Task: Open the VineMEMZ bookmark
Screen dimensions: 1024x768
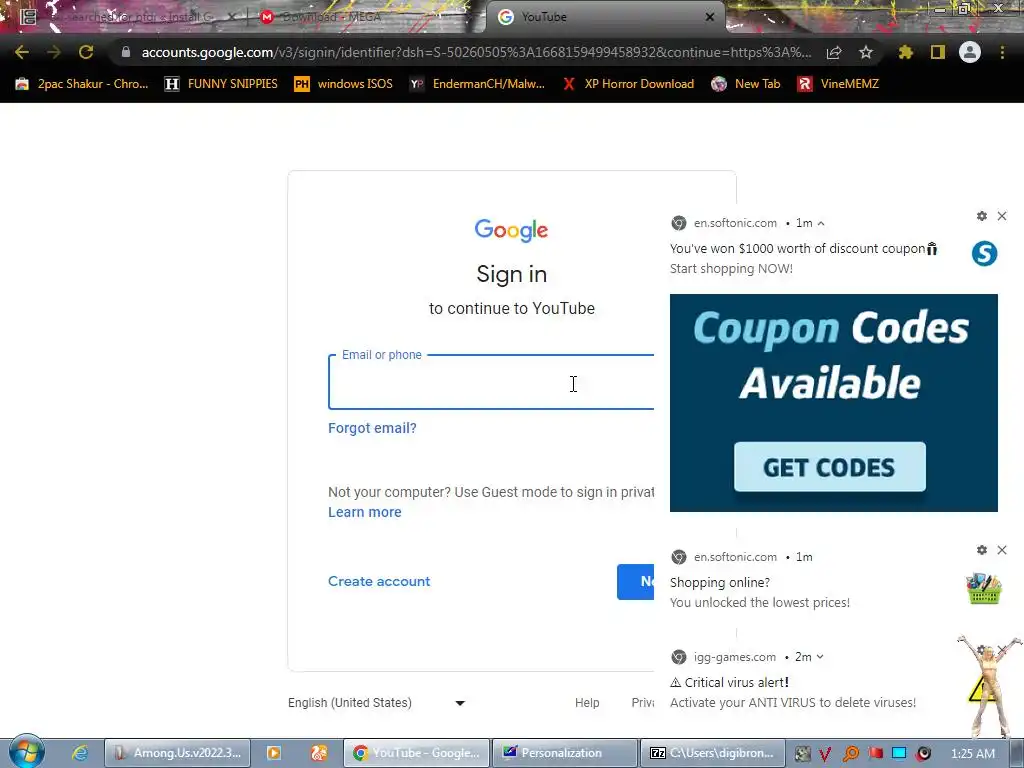Action: [x=839, y=84]
